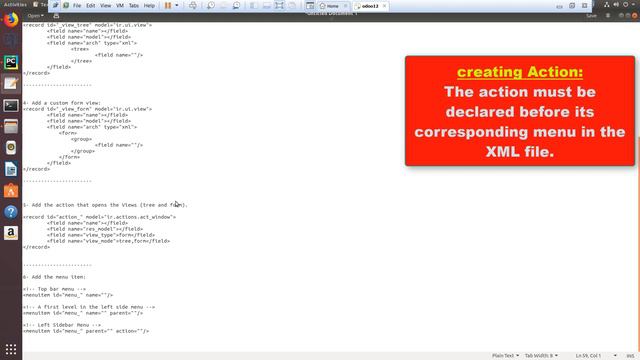This screenshot has height=360, width=640.
Task: Click the view_mode tree,form field line
Action: 108,241
